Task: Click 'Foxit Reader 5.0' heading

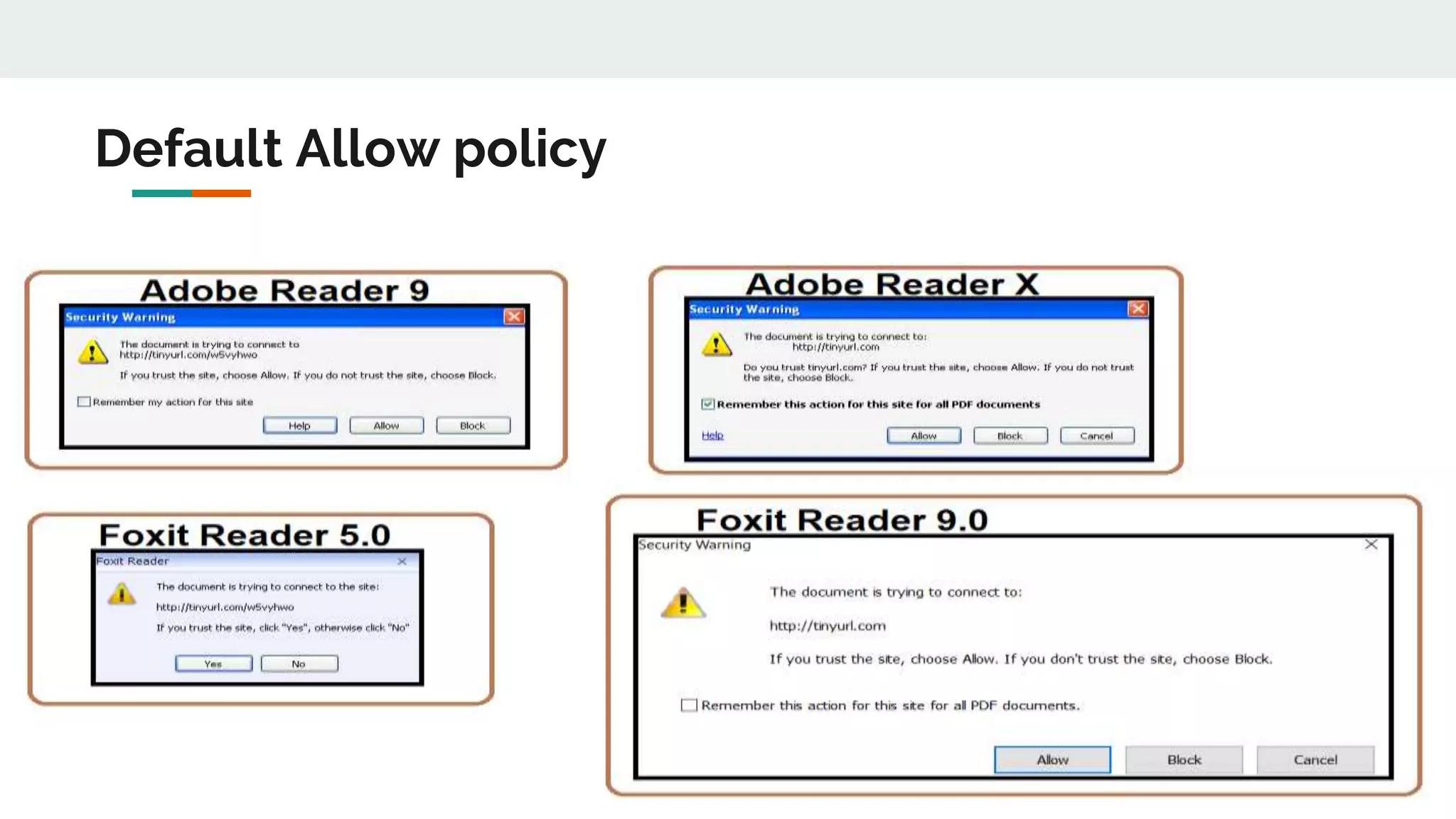Action: tap(245, 535)
